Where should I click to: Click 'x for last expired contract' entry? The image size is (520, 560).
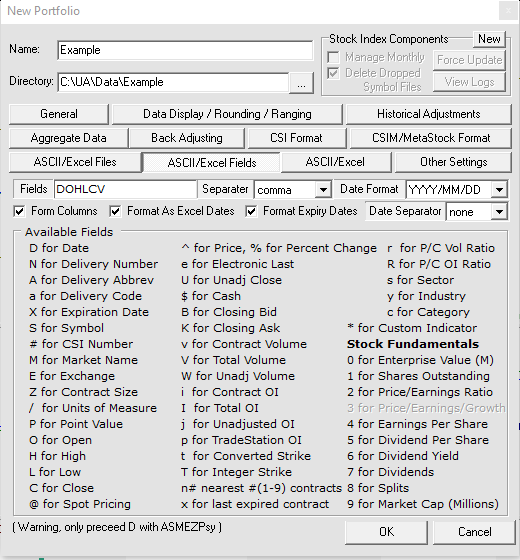tap(255, 504)
